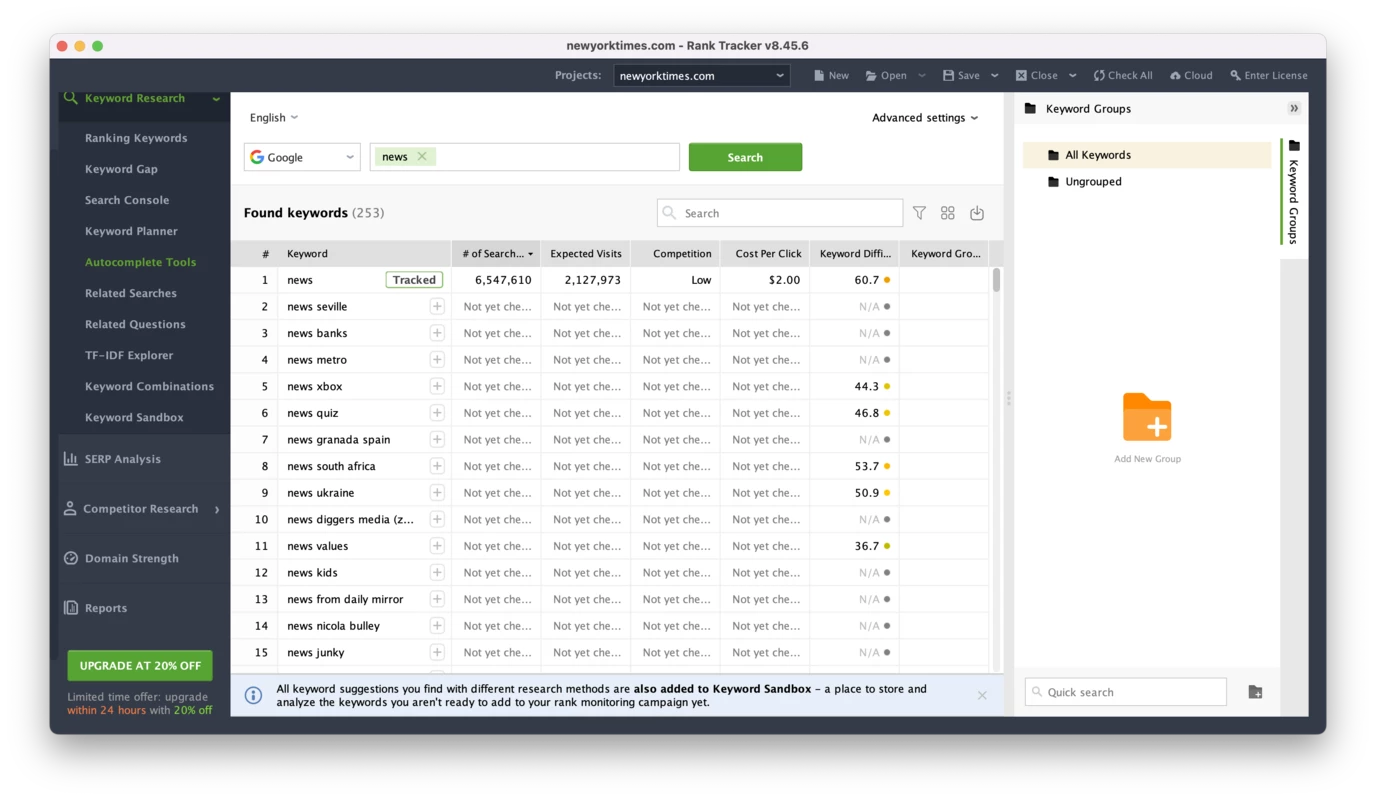This screenshot has height=800, width=1376.
Task: Sort by Keyword Difficulty column header
Action: (854, 253)
